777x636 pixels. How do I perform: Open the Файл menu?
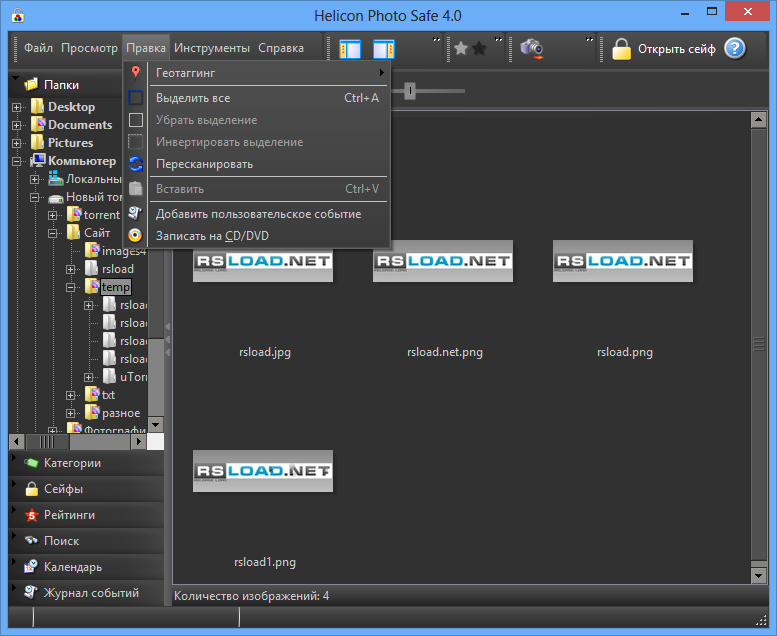pos(38,48)
